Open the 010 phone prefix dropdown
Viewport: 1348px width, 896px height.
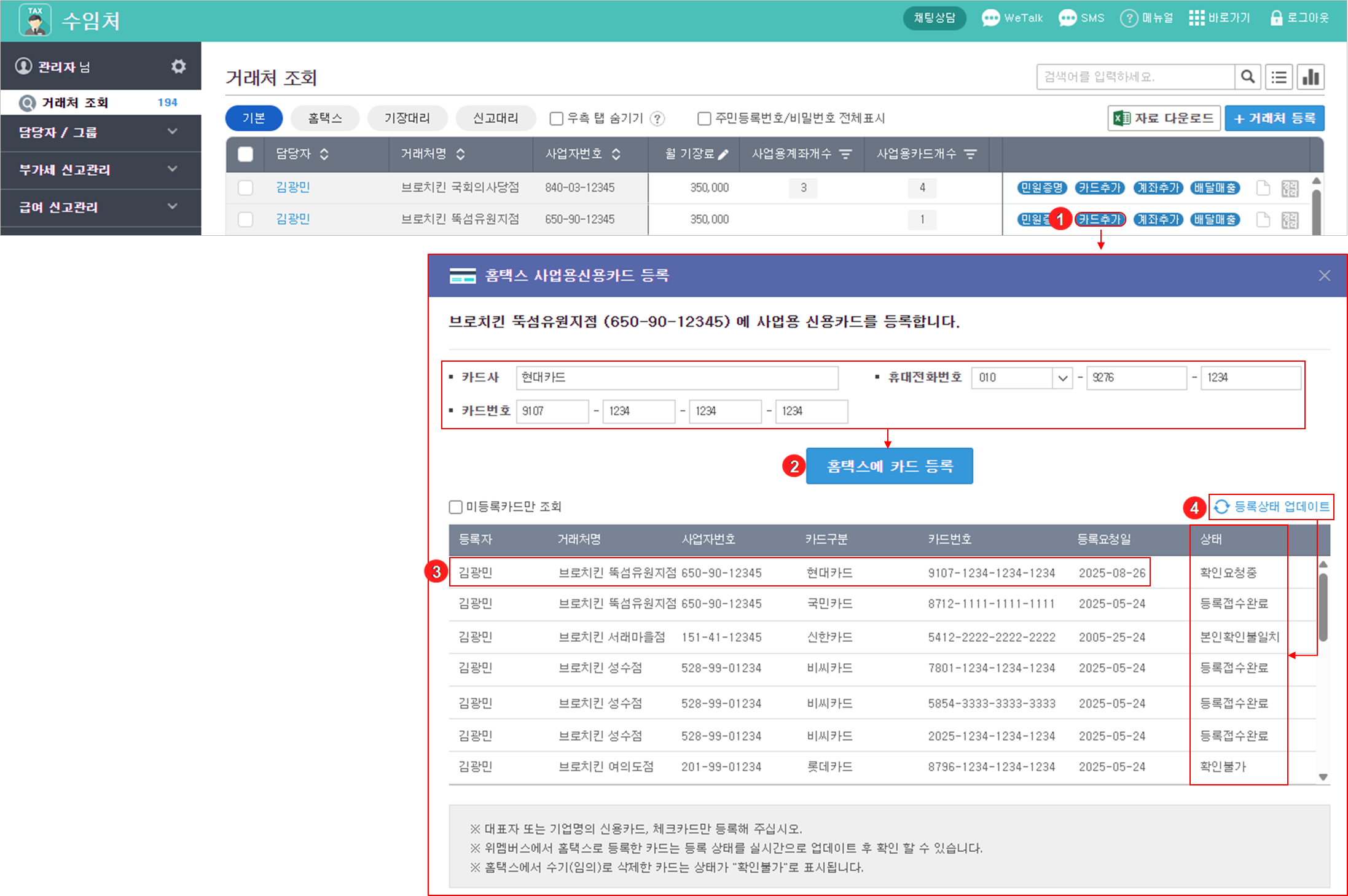tap(1062, 378)
